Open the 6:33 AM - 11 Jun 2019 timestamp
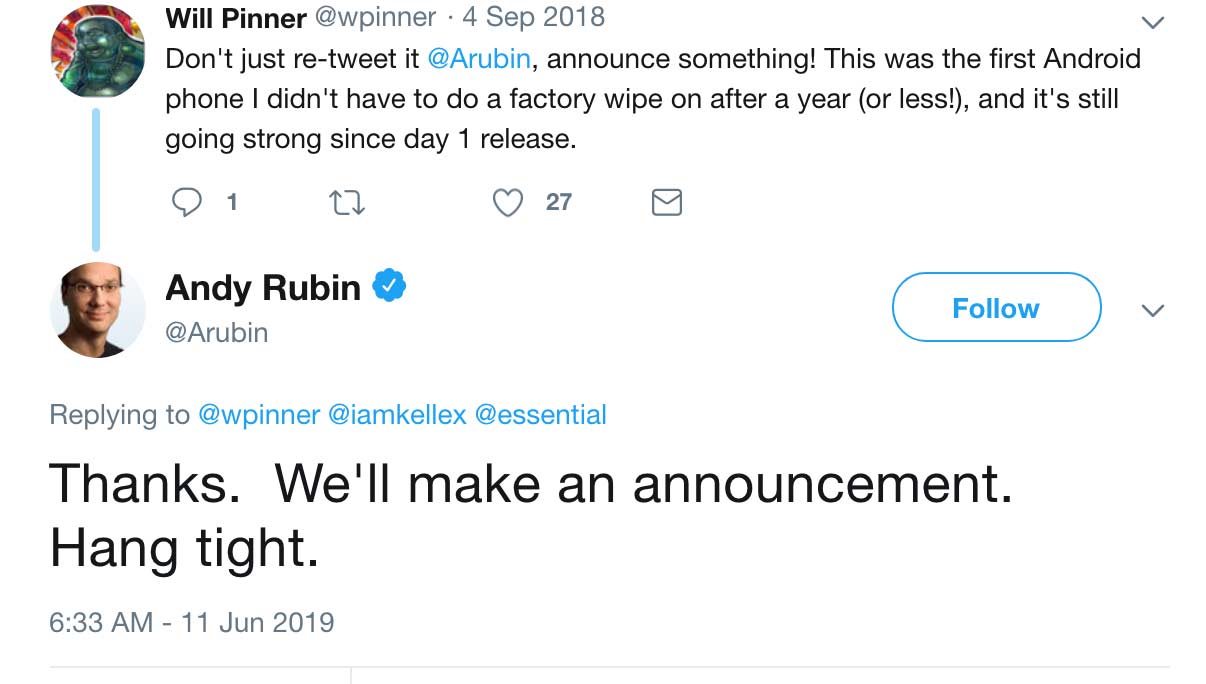Viewport: 1206px width, 684px height. [x=192, y=622]
